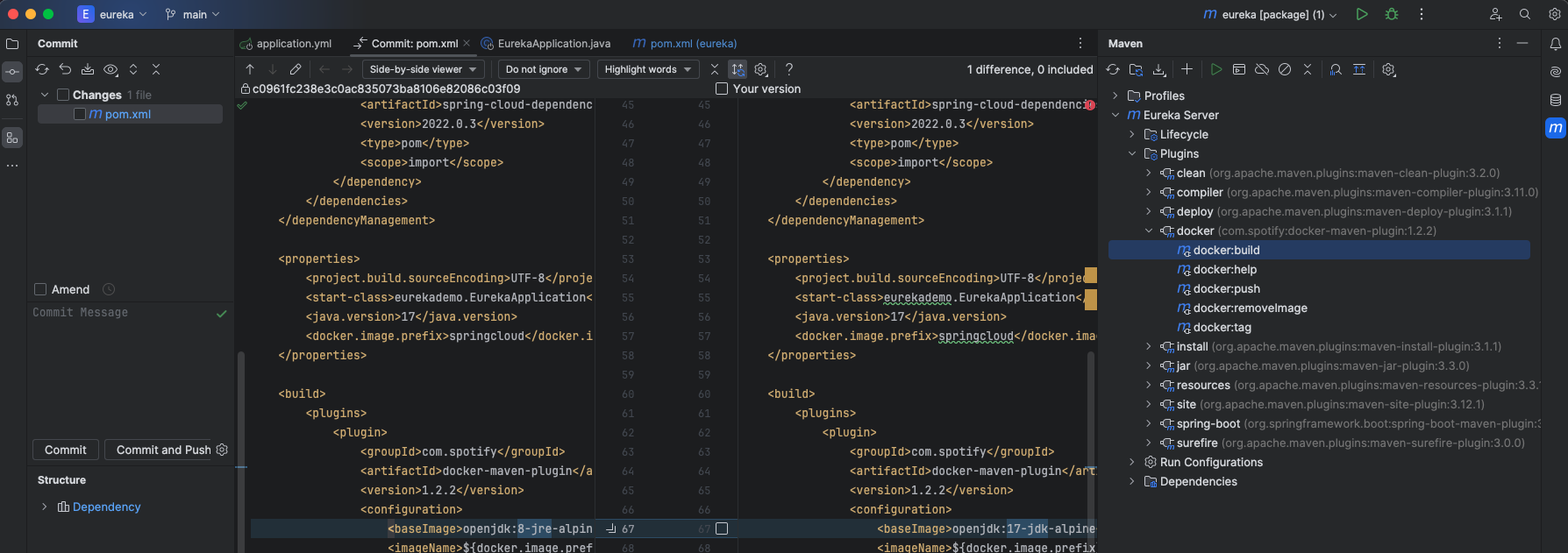Switch to the EurekaApplication.java tab
Screen dimensions: 1568x553
545,43
